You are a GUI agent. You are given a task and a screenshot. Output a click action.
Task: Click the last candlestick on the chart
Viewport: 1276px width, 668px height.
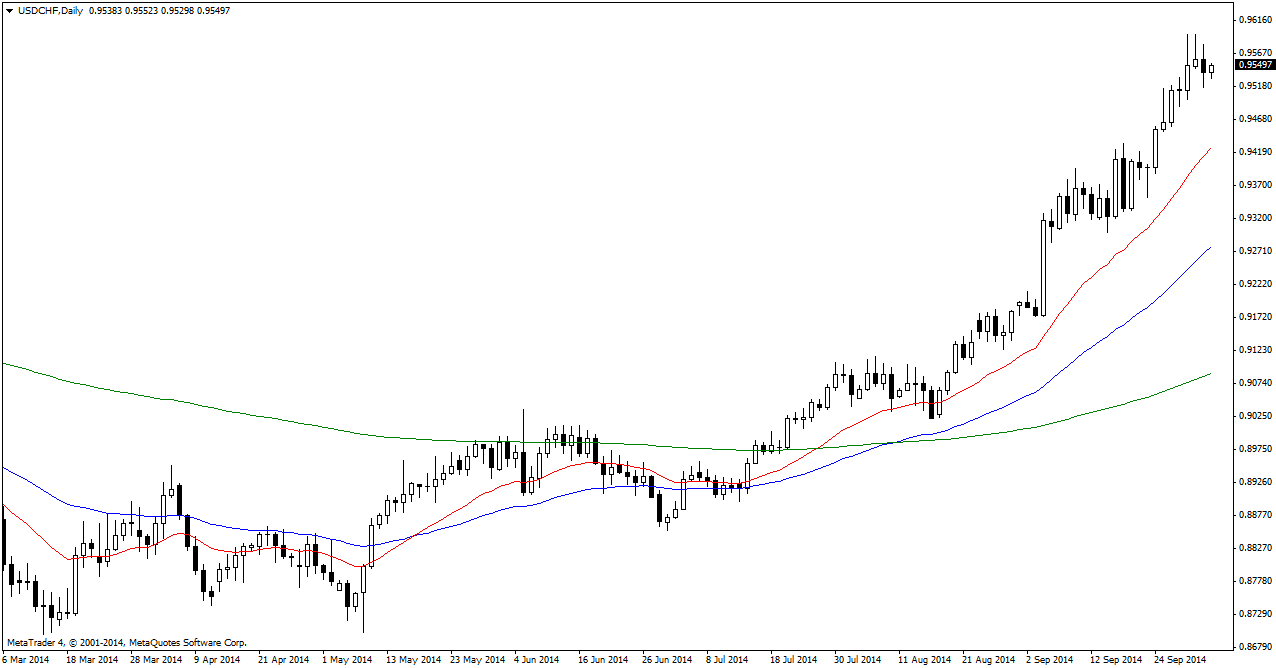point(1211,69)
